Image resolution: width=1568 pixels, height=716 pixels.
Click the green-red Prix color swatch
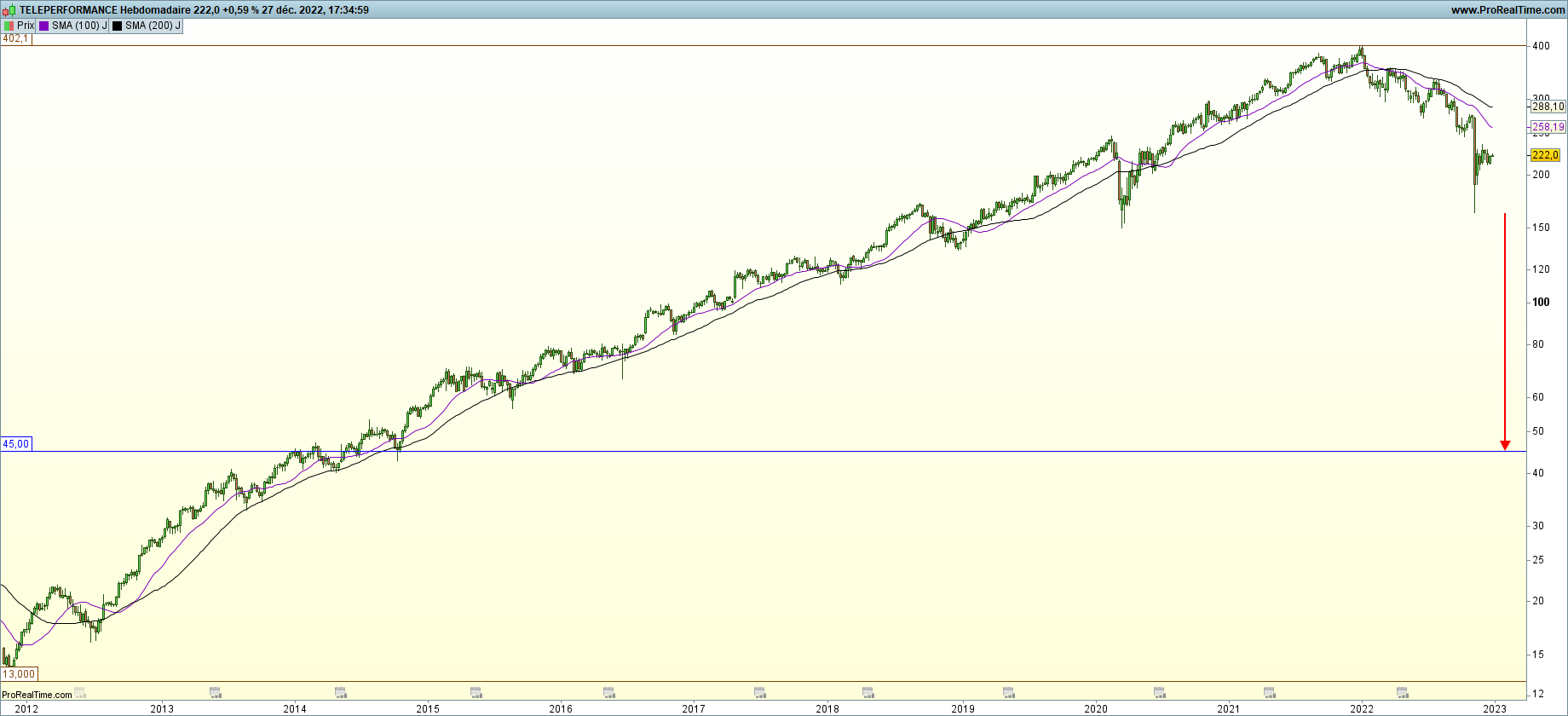(x=9, y=26)
